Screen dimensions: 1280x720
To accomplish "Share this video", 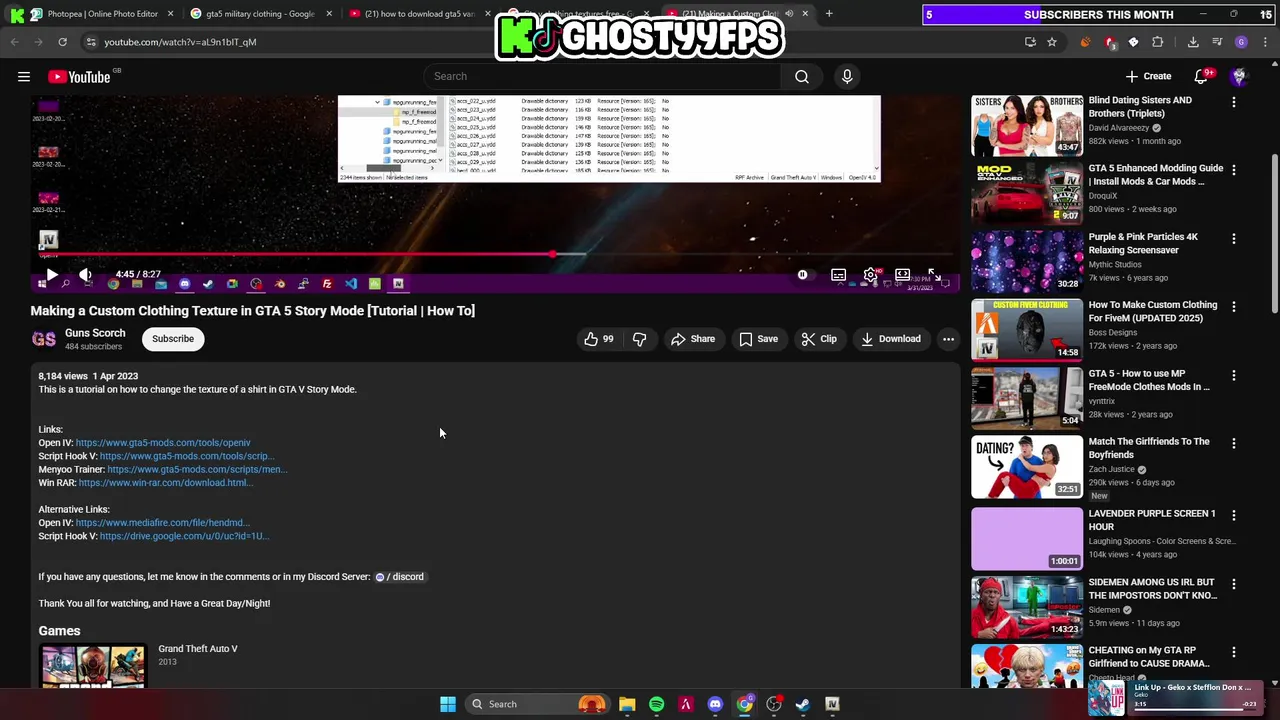I will 693,339.
